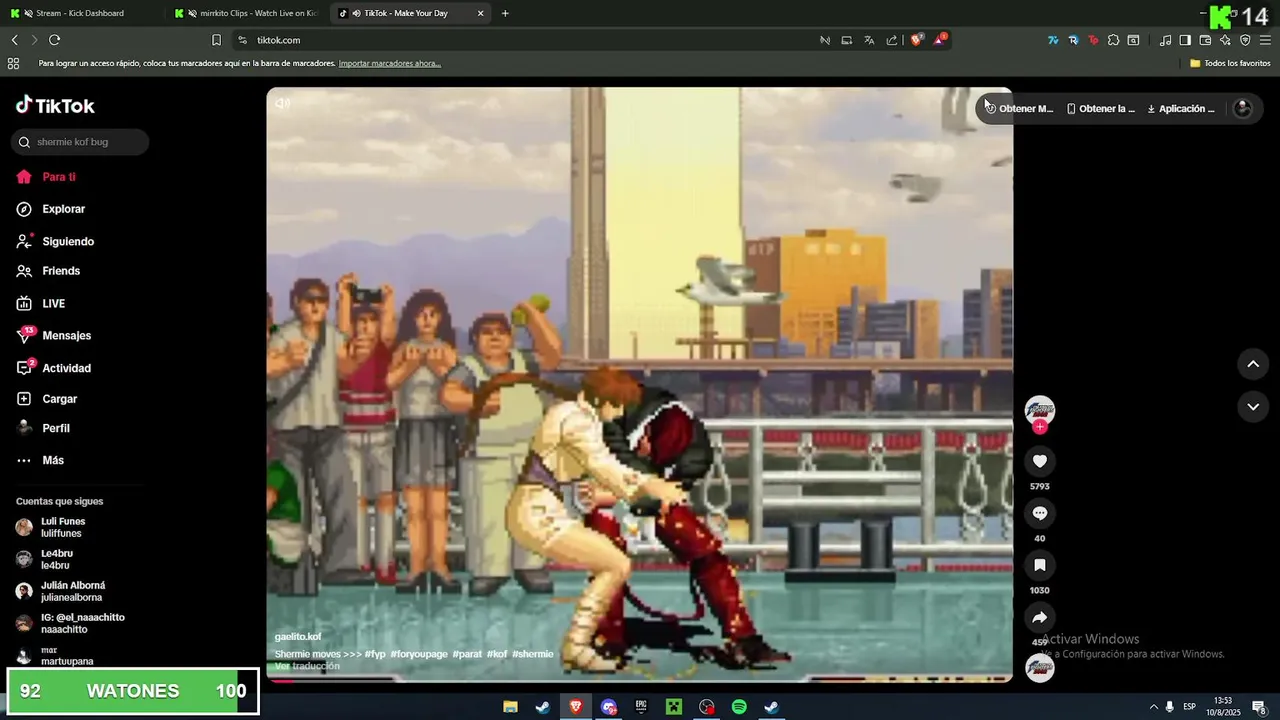This screenshot has width=1280, height=720.
Task: Close the TikTok browser tab
Action: [x=480, y=13]
